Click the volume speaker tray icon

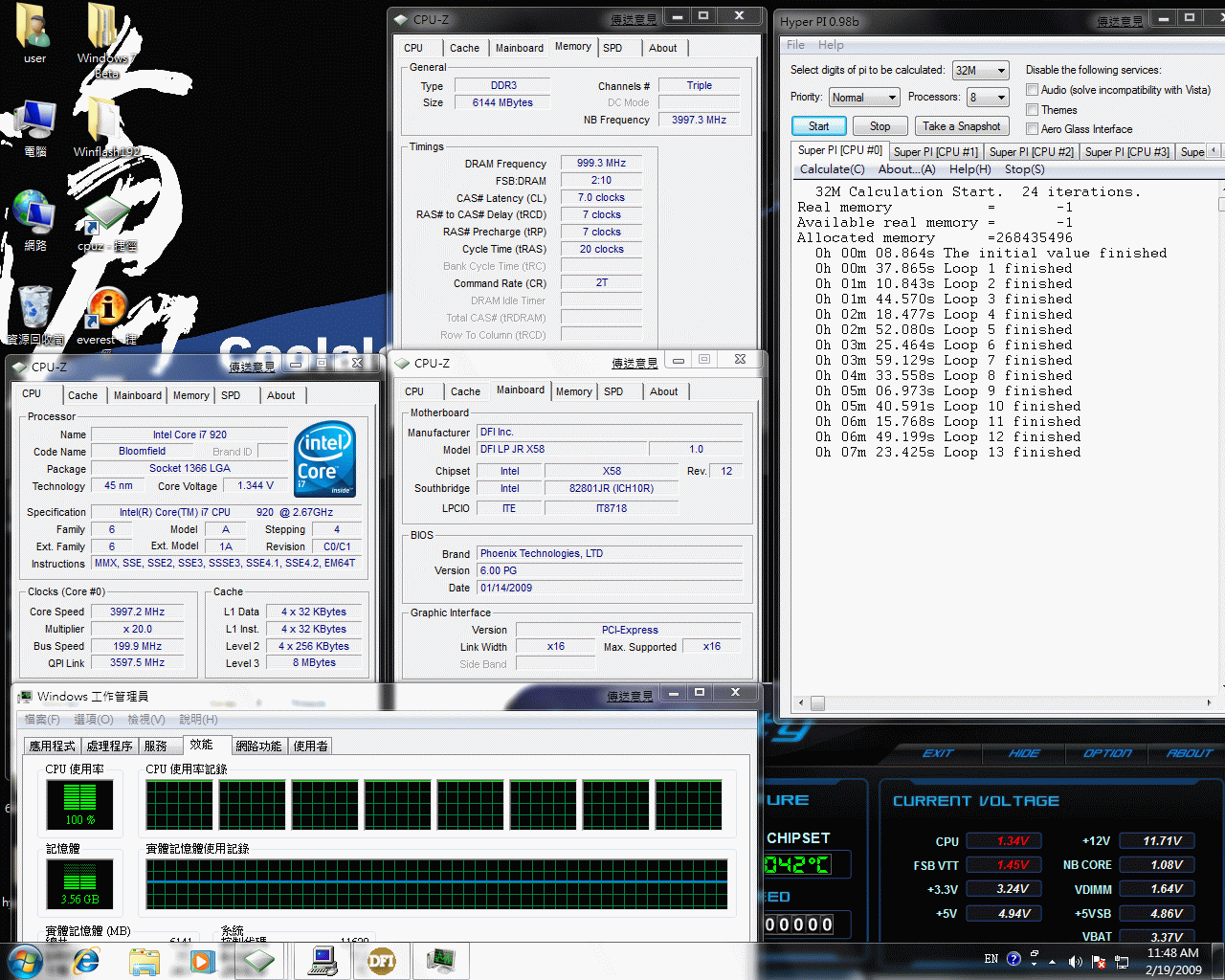[1075, 961]
